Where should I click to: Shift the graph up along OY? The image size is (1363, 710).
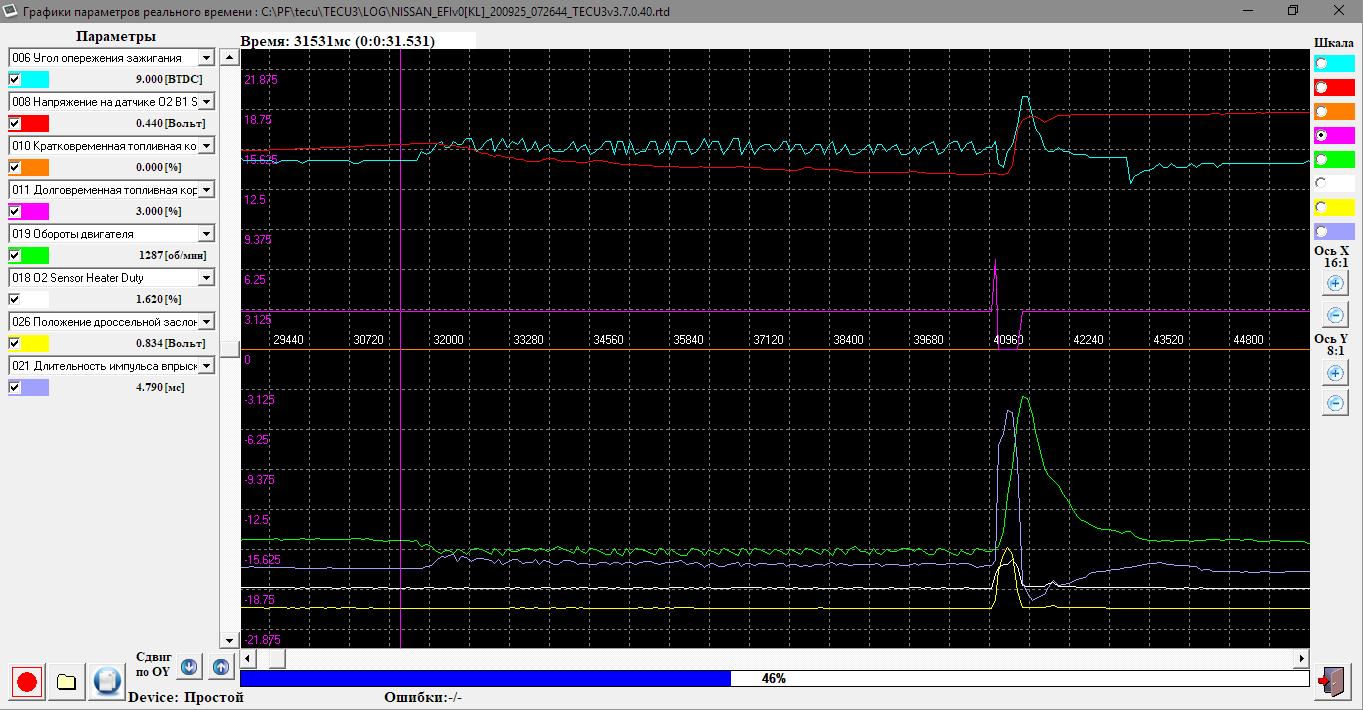pyautogui.click(x=221, y=667)
